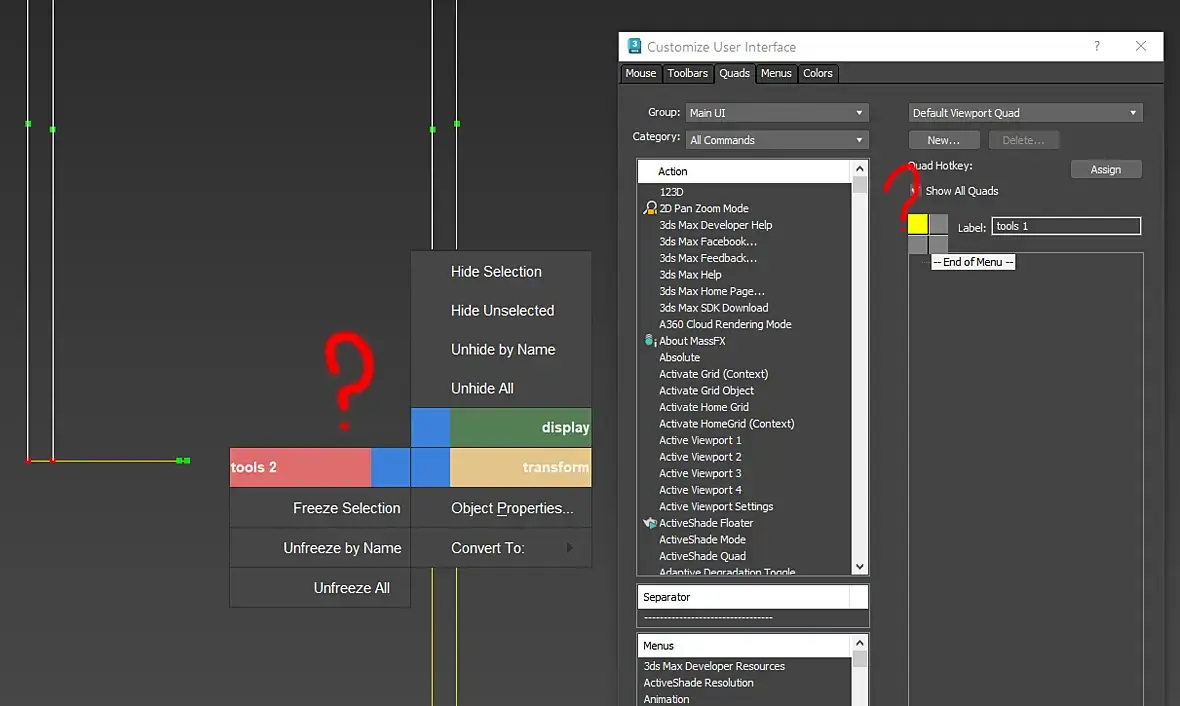This screenshot has height=706, width=1180.
Task: Click the green display quad header
Action: pos(520,428)
